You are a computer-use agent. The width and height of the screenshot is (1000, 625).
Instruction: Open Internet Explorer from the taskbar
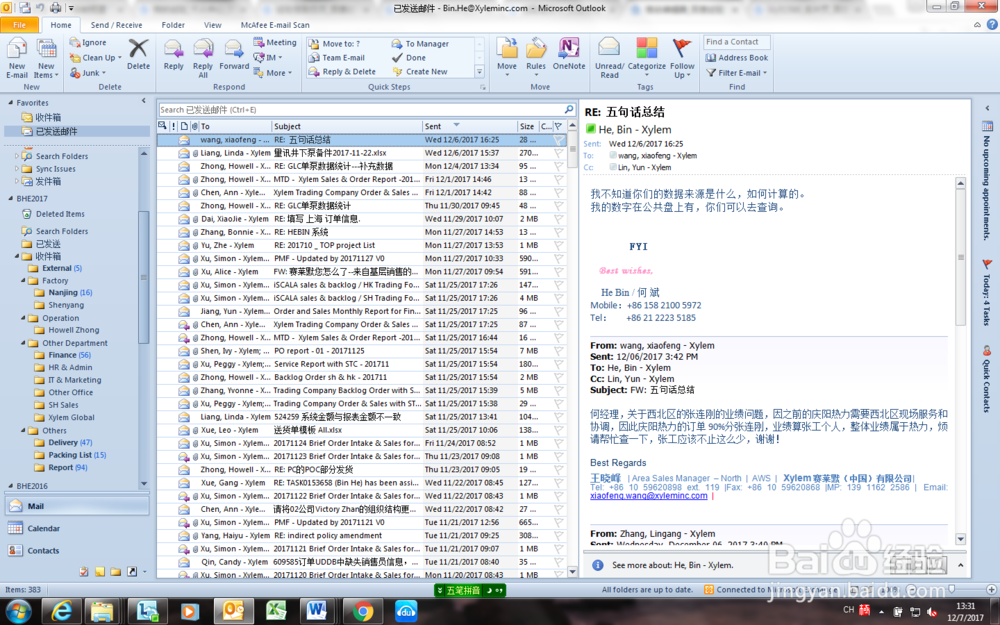click(62, 611)
